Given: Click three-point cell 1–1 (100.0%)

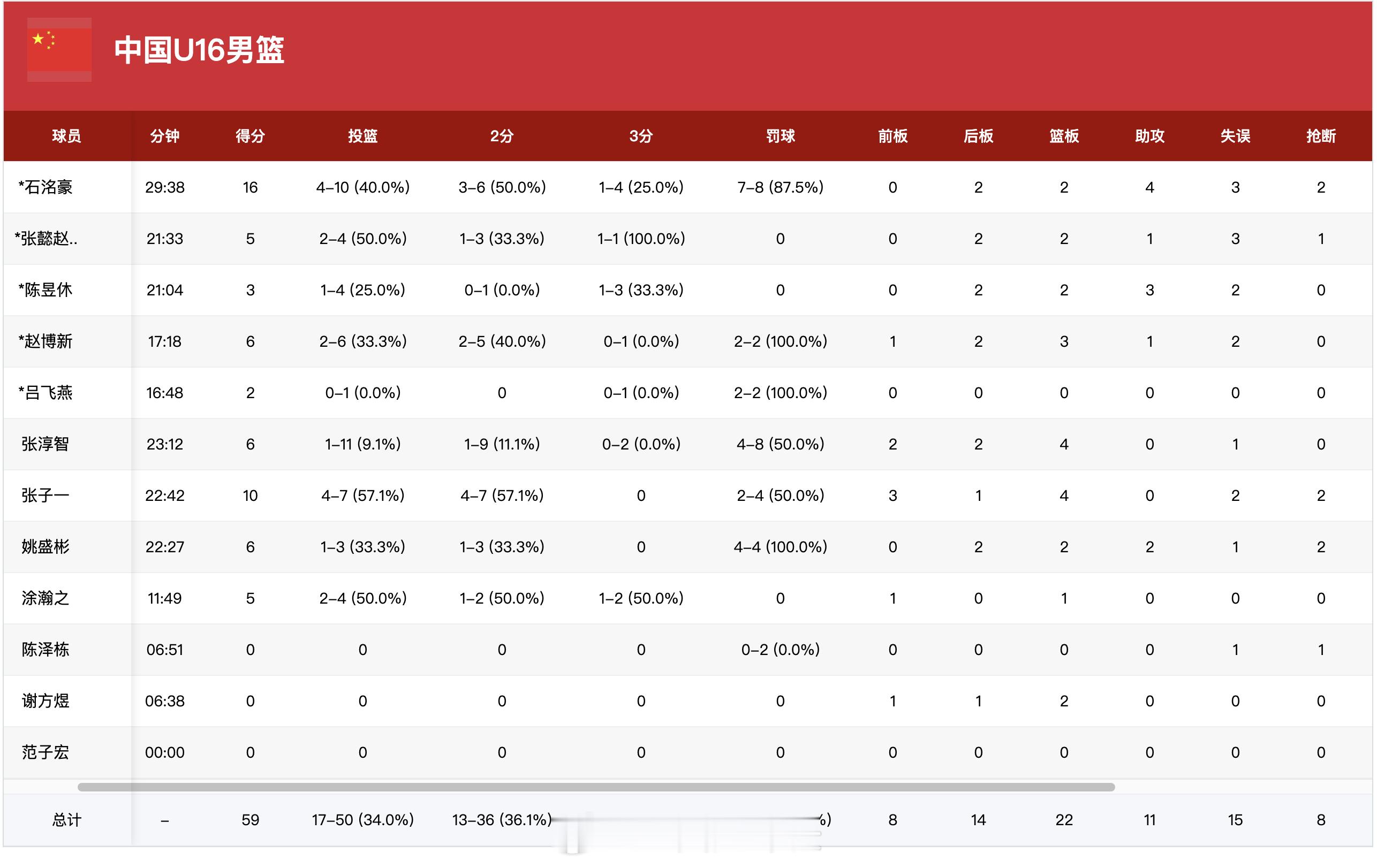Looking at the screenshot, I should pyautogui.click(x=641, y=239).
